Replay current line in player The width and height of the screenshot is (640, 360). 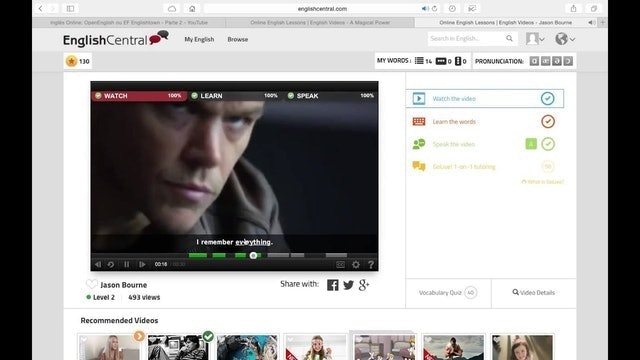[x=111, y=264]
